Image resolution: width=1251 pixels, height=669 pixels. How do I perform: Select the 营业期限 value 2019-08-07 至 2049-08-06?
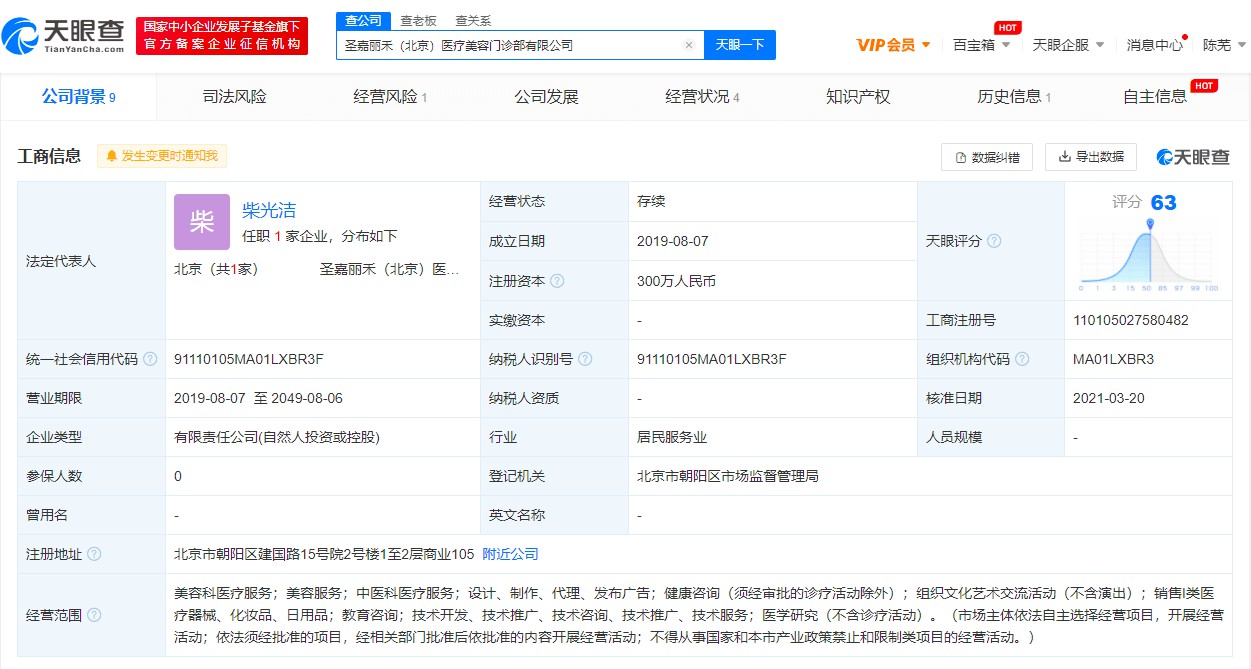tap(258, 398)
